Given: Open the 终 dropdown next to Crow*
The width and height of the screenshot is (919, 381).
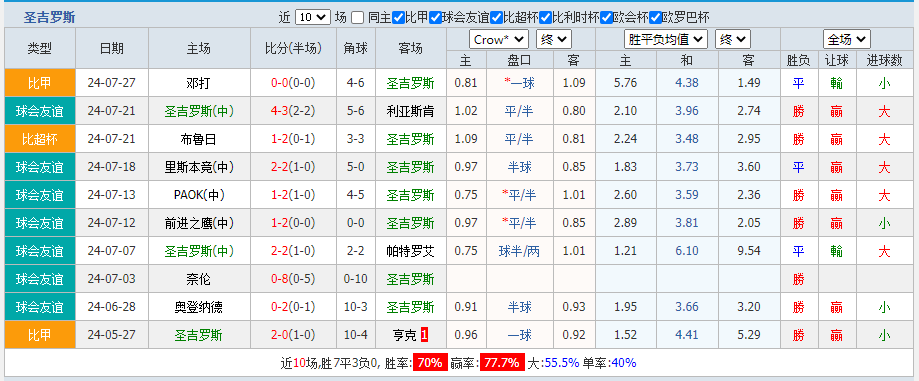Looking at the screenshot, I should (554, 40).
